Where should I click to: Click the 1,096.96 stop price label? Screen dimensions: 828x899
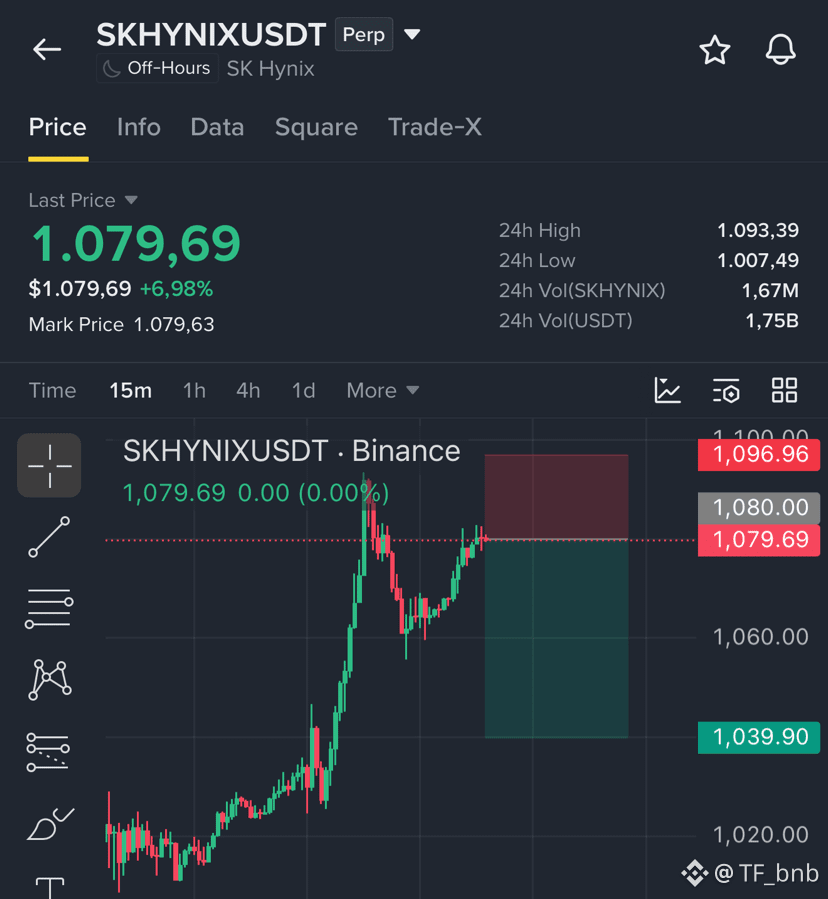[x=759, y=455]
